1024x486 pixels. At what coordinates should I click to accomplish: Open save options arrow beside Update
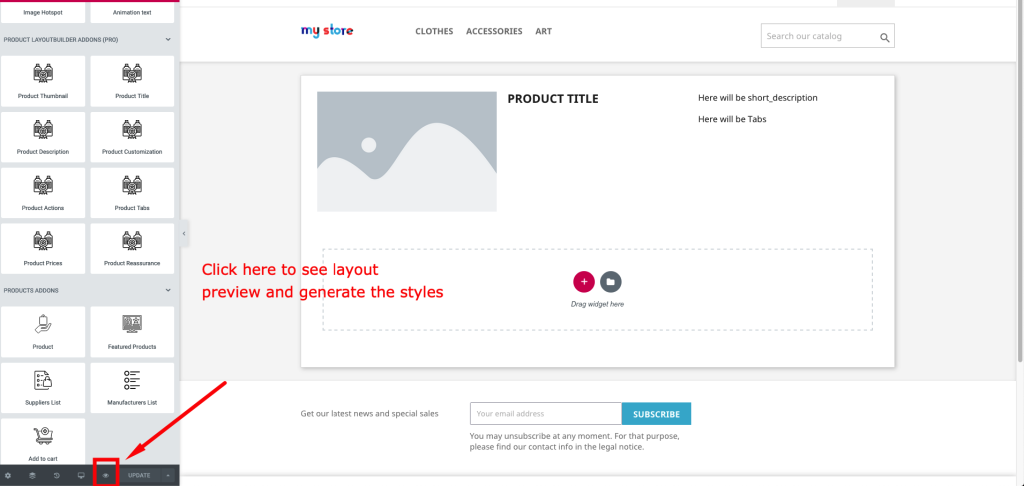(x=168, y=475)
